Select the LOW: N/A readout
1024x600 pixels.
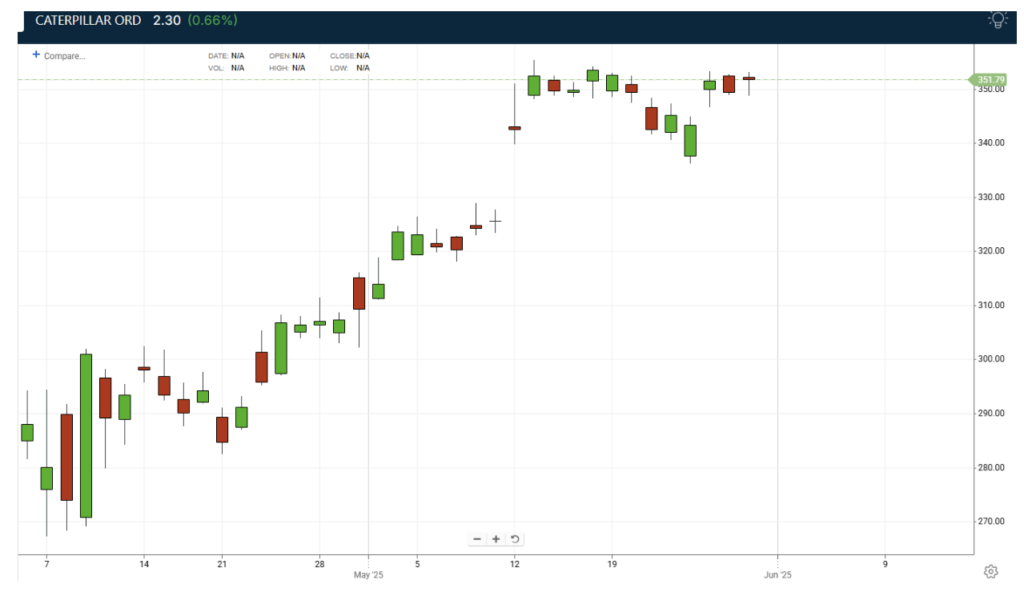pyautogui.click(x=350, y=68)
